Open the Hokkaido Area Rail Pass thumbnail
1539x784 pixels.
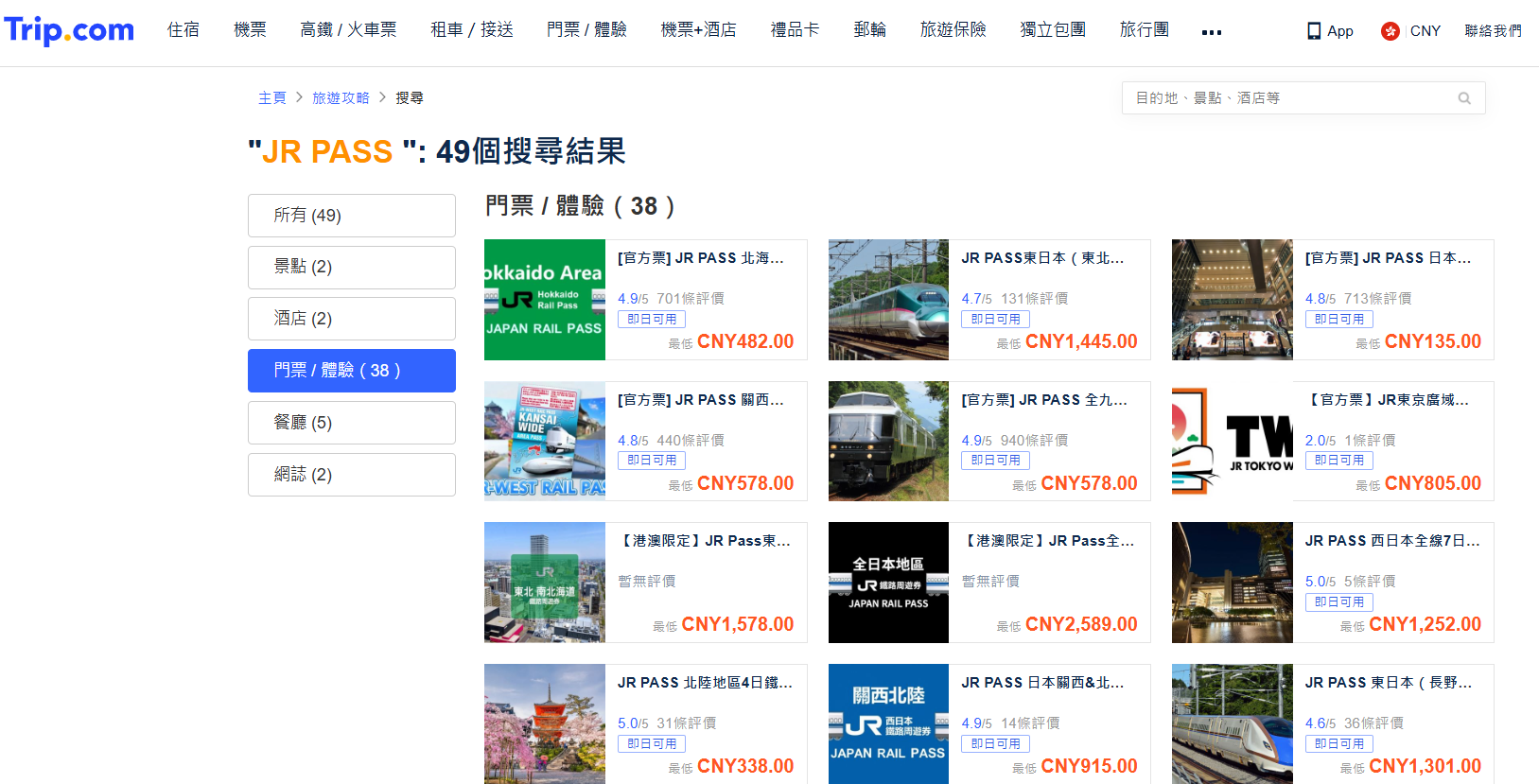click(x=545, y=300)
